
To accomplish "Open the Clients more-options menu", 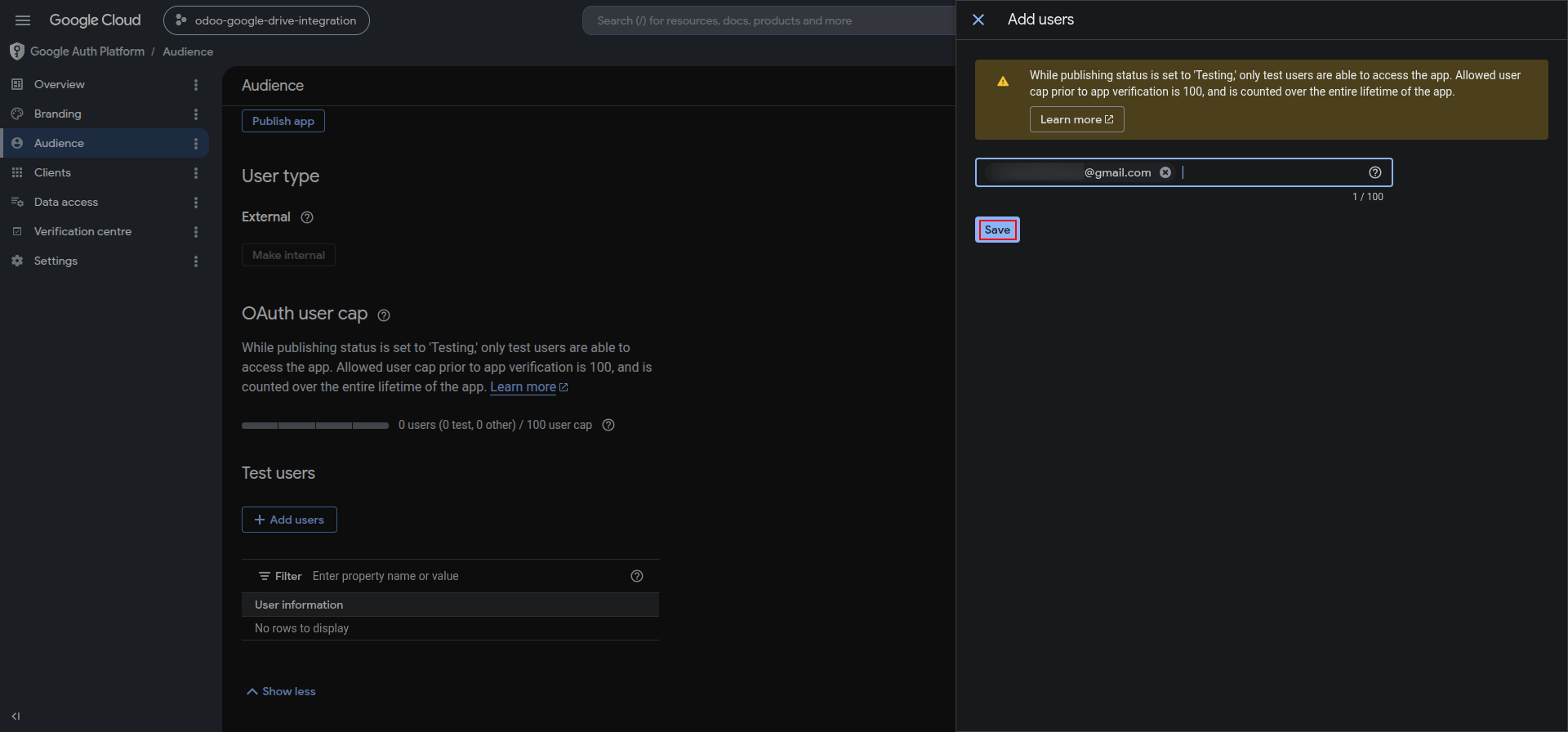I will pos(196,173).
